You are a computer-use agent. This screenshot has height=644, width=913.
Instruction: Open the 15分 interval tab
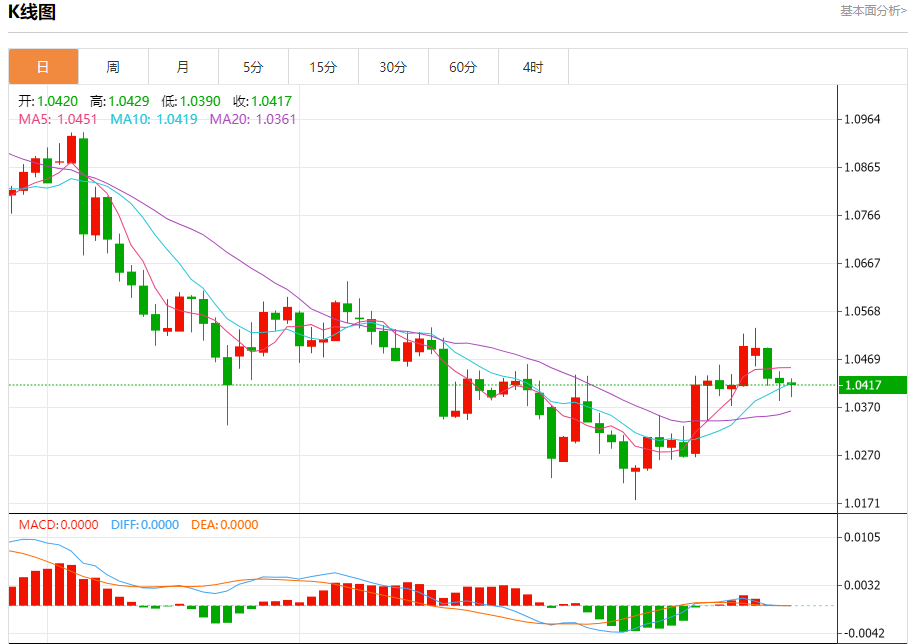[323, 67]
